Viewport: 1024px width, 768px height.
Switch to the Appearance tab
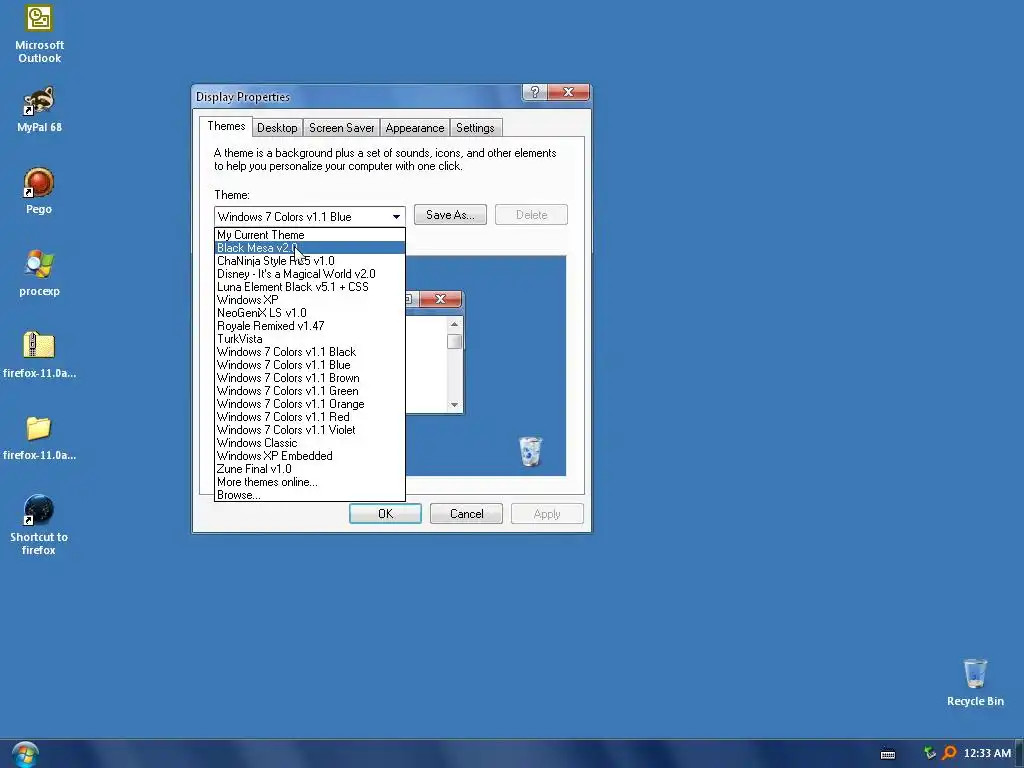click(x=415, y=128)
